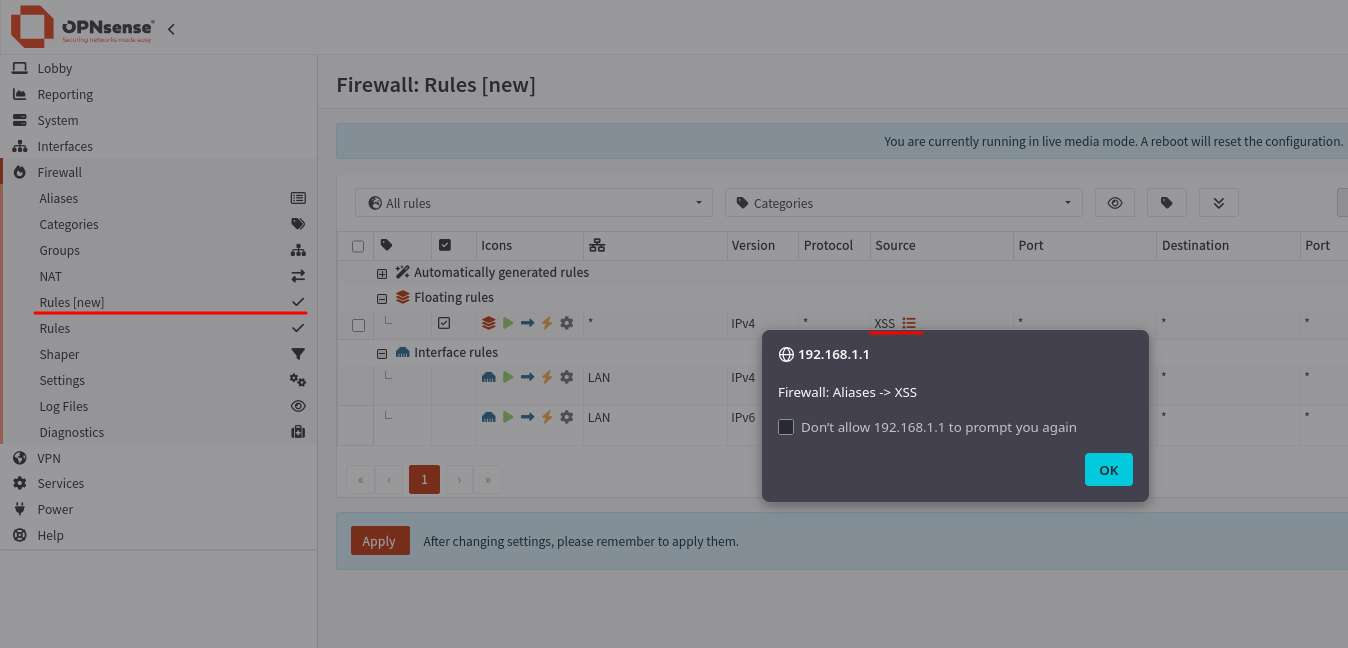Click the Settings gears icon in sidebar

pyautogui.click(x=298, y=380)
